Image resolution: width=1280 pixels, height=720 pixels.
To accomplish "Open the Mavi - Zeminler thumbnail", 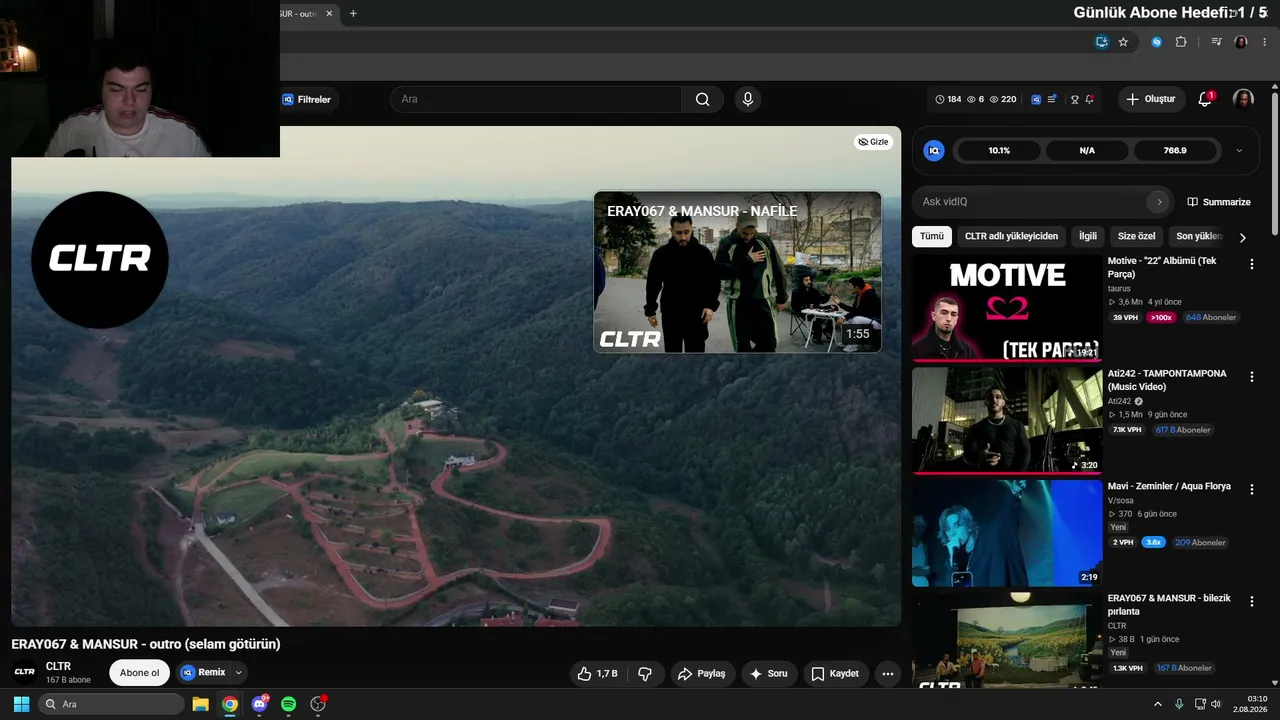I will [x=1007, y=533].
